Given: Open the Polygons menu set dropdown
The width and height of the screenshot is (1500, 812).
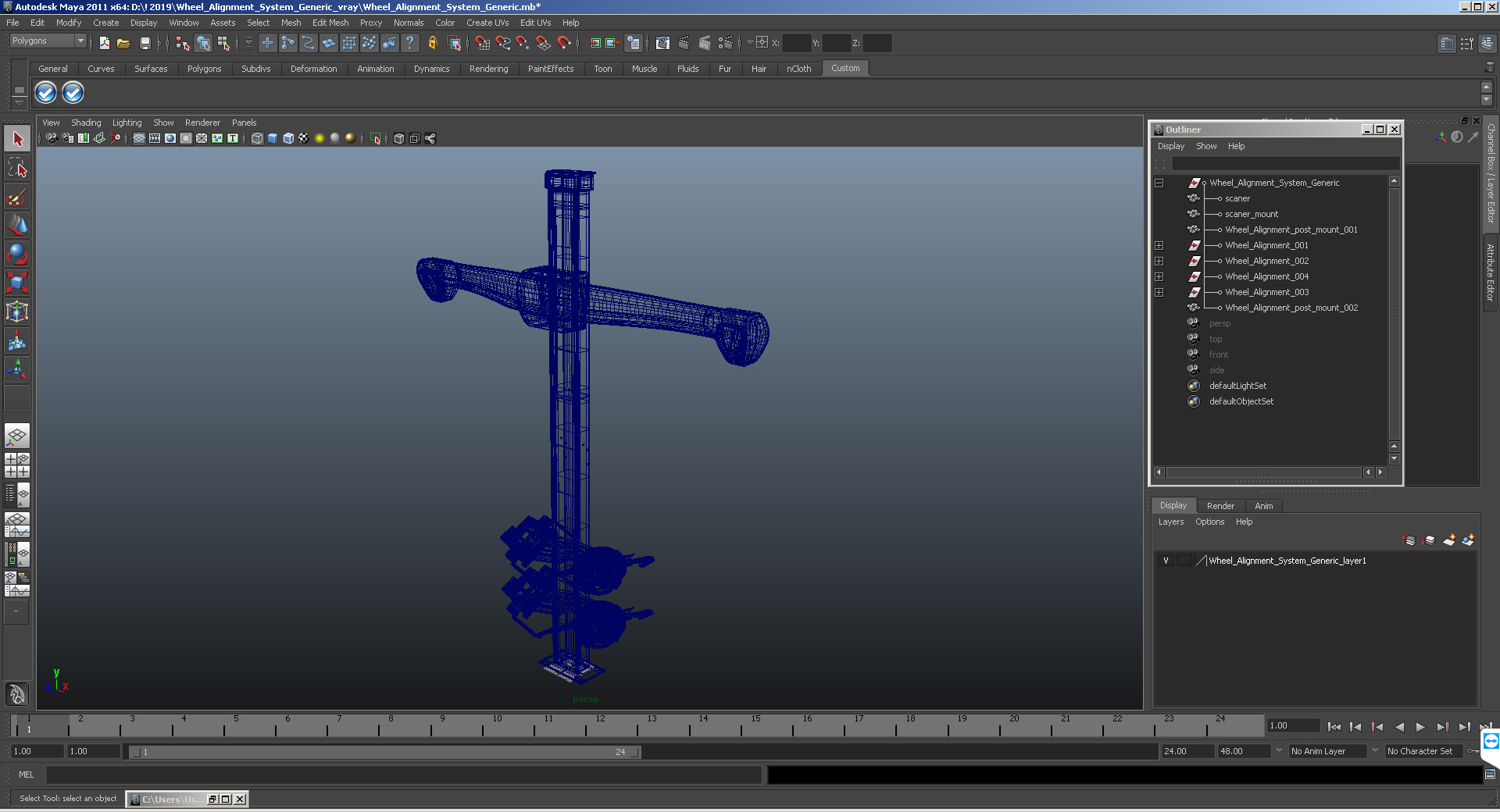Looking at the screenshot, I should coord(48,41).
